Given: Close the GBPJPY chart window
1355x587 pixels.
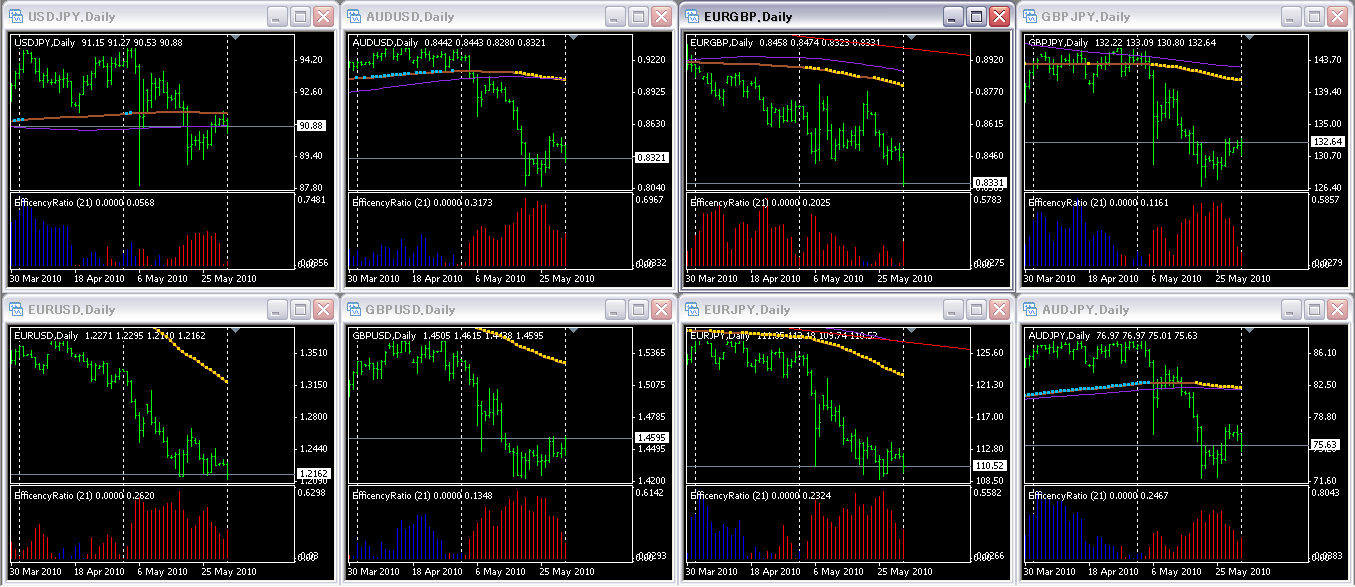Looking at the screenshot, I should pos(1337,17).
